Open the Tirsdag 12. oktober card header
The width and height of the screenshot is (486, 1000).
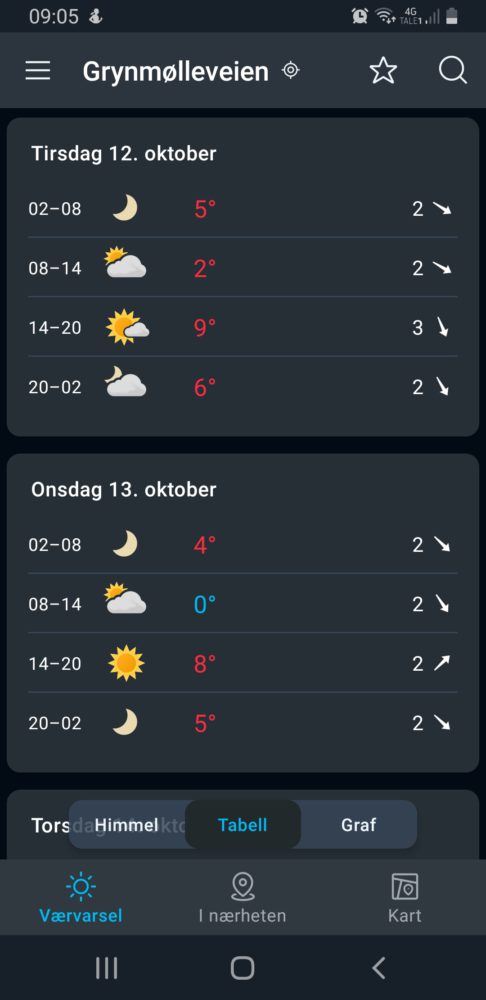pyautogui.click(x=124, y=154)
